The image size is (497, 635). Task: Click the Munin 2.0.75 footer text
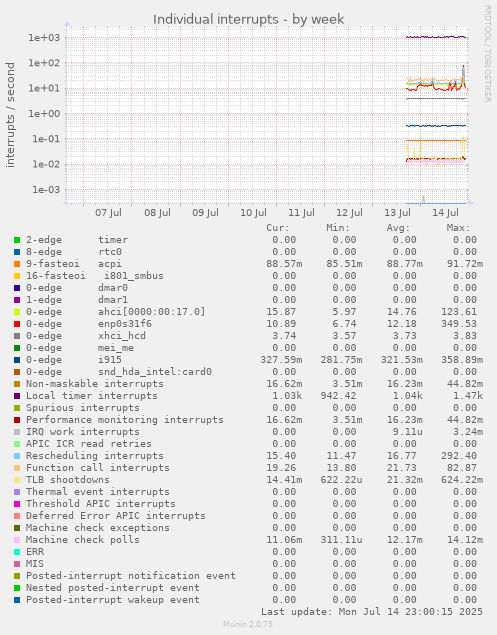pyautogui.click(x=248, y=624)
